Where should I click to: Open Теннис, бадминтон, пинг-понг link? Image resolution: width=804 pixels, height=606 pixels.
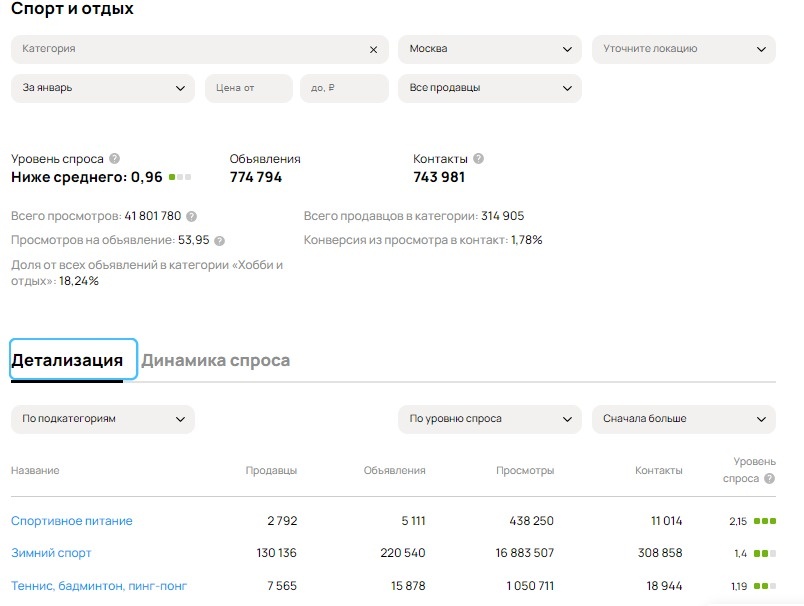tap(99, 586)
